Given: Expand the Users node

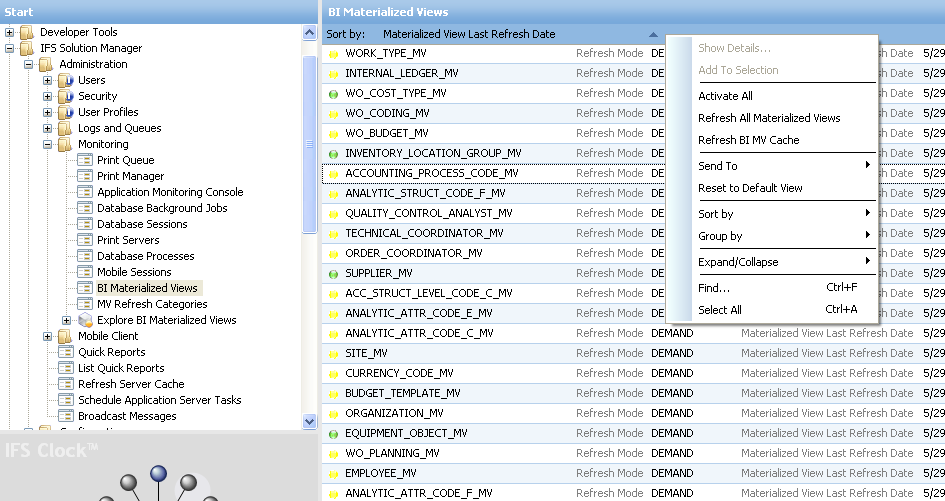Looking at the screenshot, I should pyautogui.click(x=48, y=80).
